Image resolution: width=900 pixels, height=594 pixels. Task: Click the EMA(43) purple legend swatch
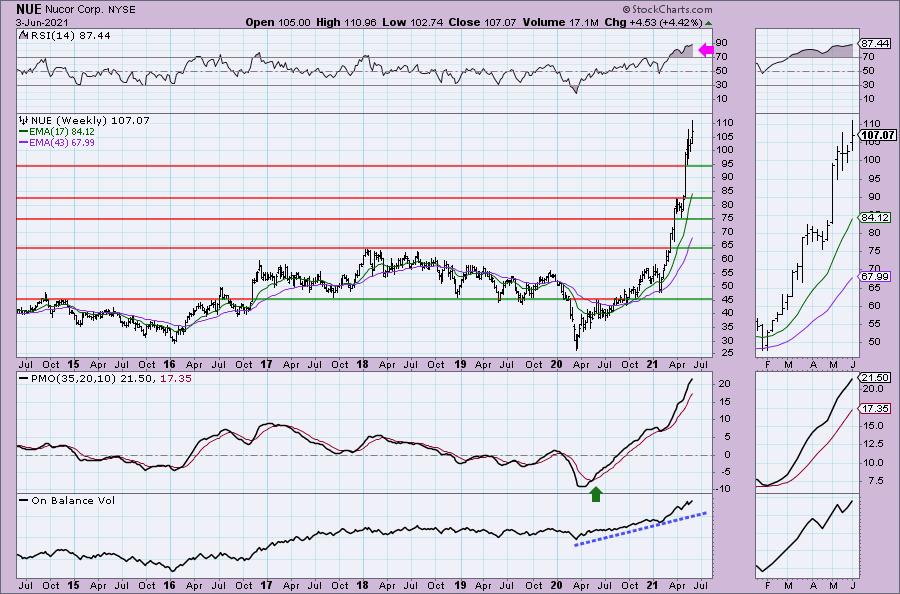[x=24, y=142]
